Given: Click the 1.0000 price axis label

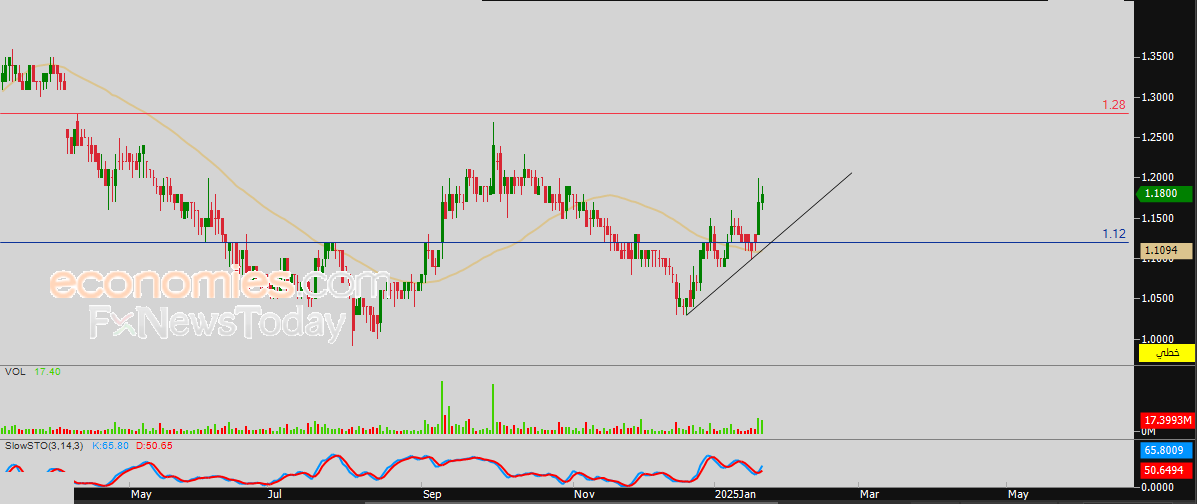Looking at the screenshot, I should pyautogui.click(x=1158, y=339).
